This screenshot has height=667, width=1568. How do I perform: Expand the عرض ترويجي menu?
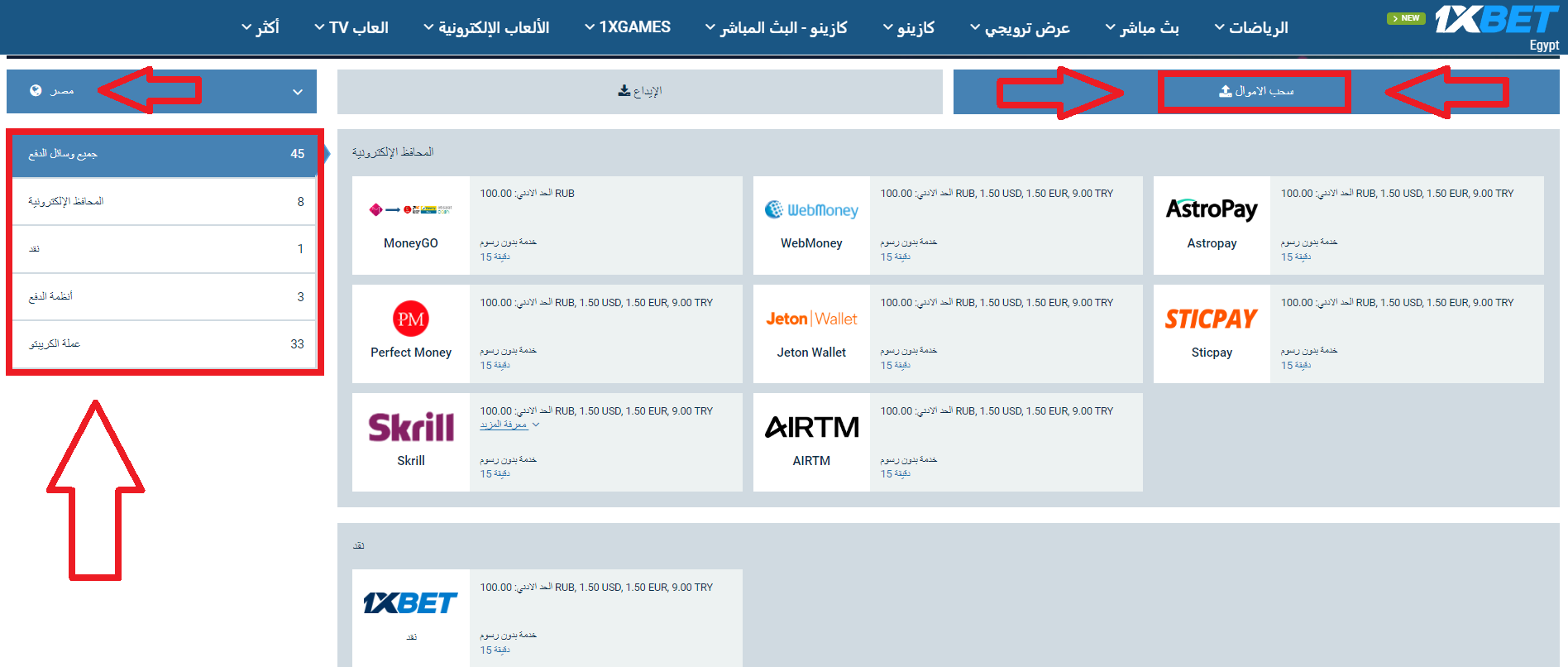pos(1020,27)
